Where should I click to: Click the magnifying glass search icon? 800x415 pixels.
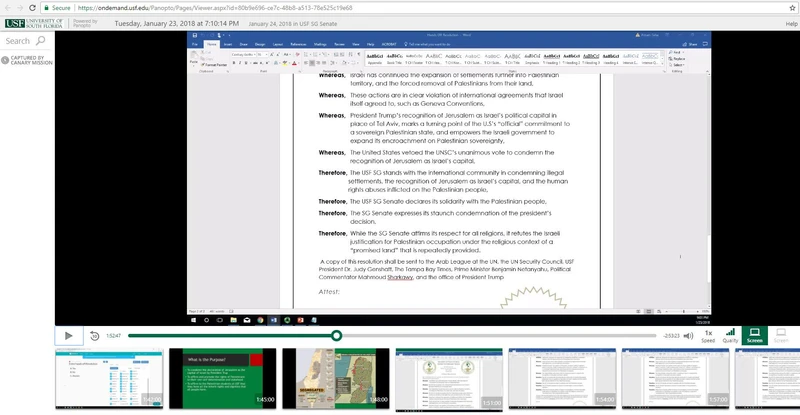coord(40,41)
